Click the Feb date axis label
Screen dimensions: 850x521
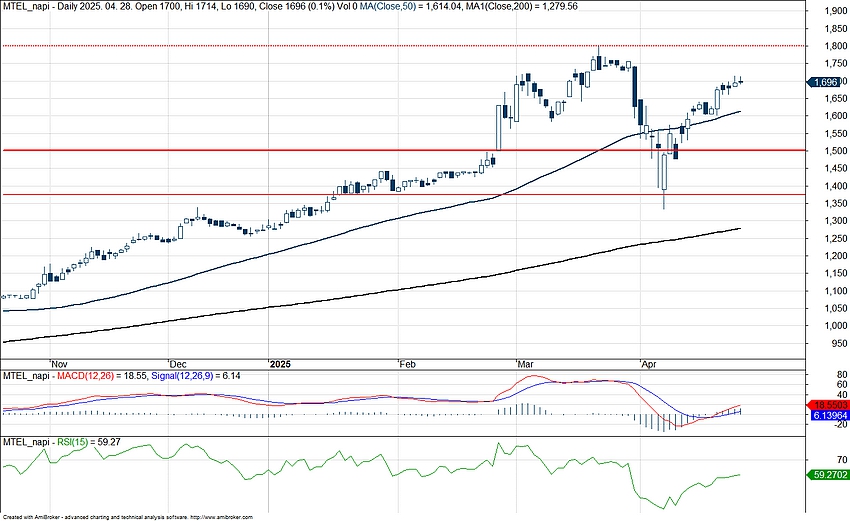click(408, 364)
